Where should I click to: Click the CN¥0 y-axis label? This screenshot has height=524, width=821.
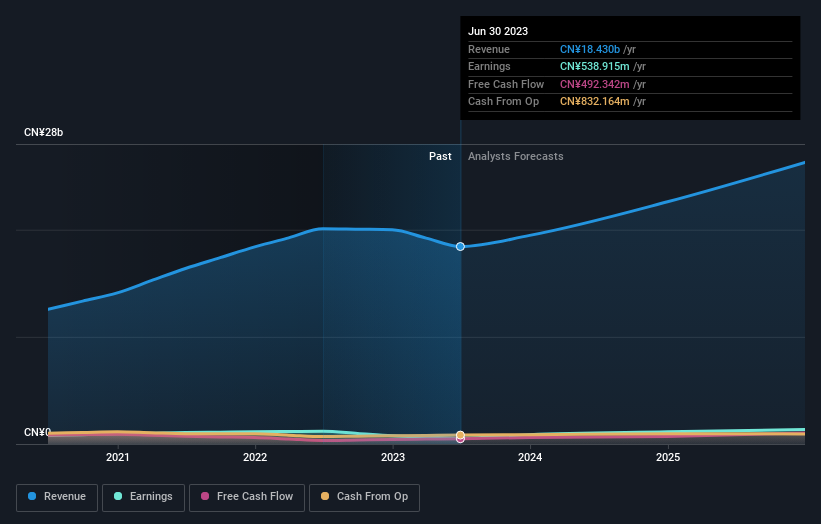[x=37, y=432]
